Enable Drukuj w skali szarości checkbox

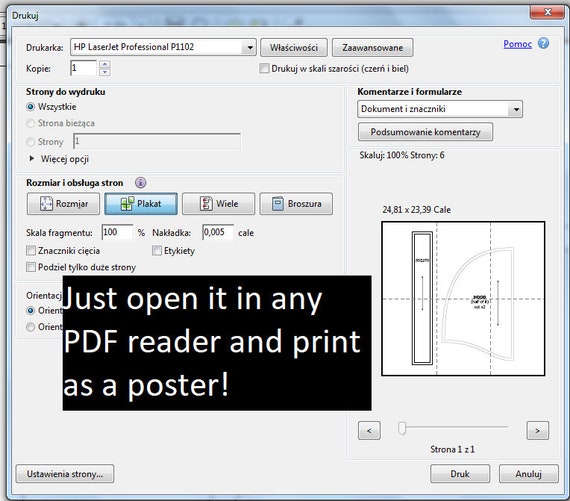[264, 68]
